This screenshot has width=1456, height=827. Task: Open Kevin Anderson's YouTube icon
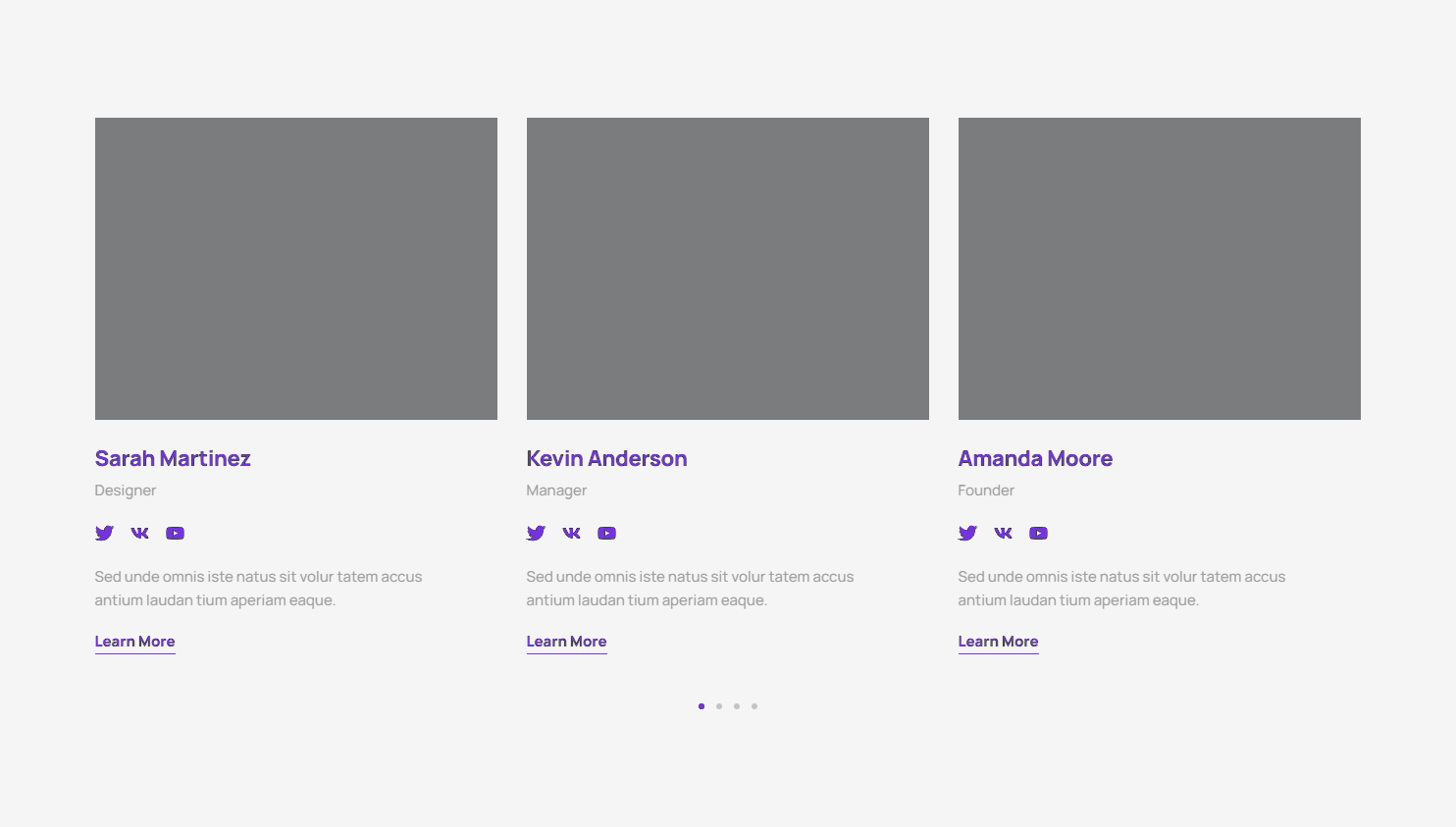606,534
